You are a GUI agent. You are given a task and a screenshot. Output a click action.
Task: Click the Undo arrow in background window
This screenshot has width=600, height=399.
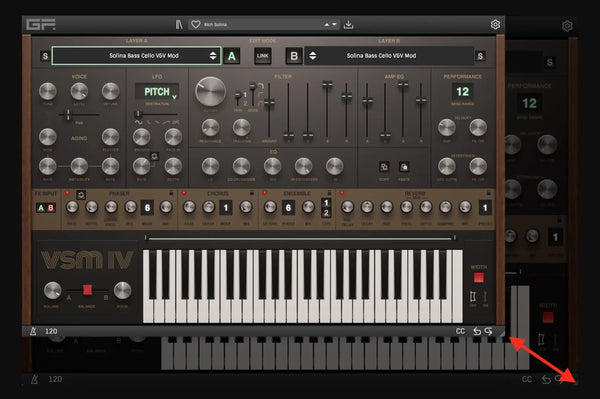coord(546,379)
